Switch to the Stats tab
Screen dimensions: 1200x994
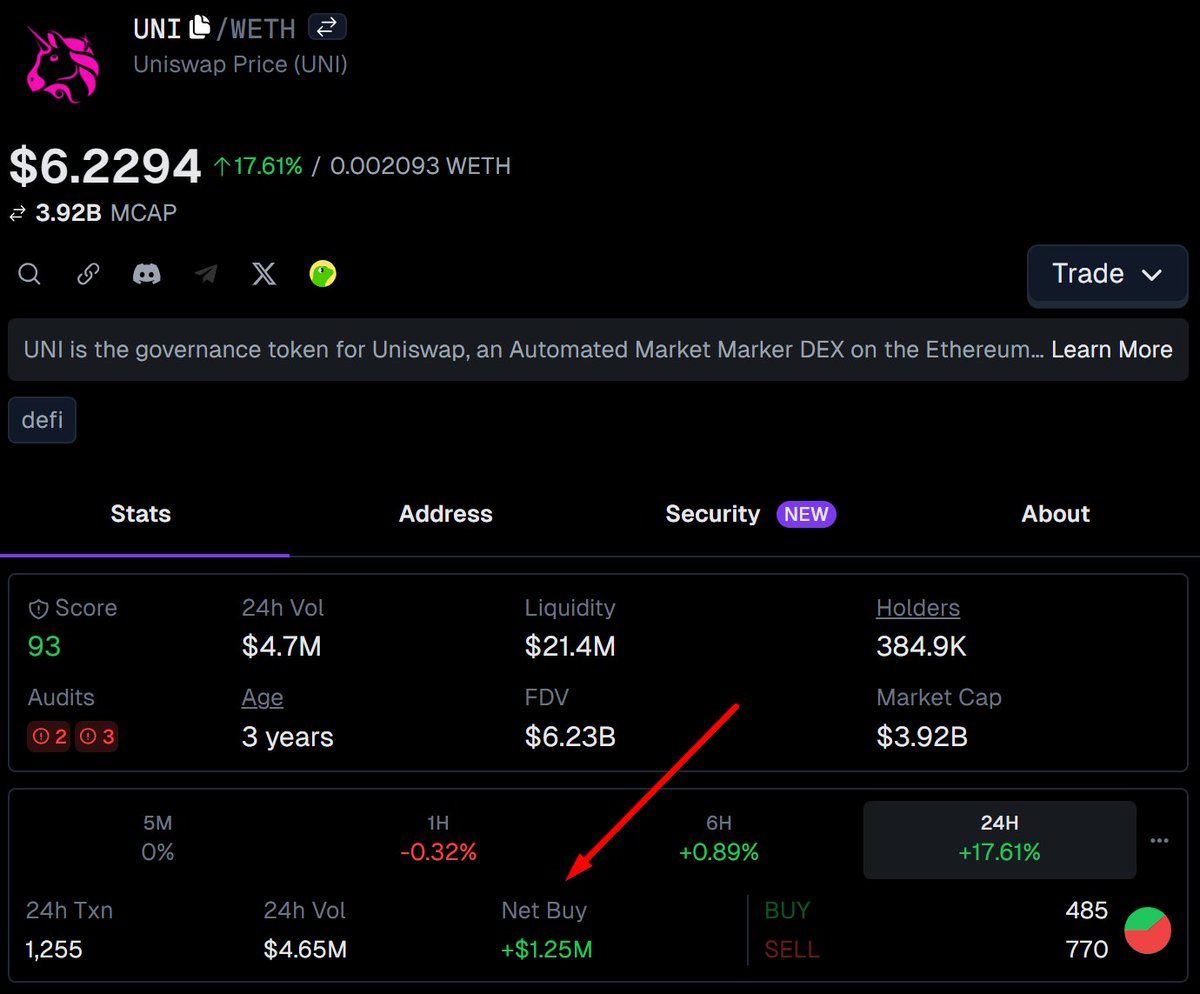tap(141, 514)
